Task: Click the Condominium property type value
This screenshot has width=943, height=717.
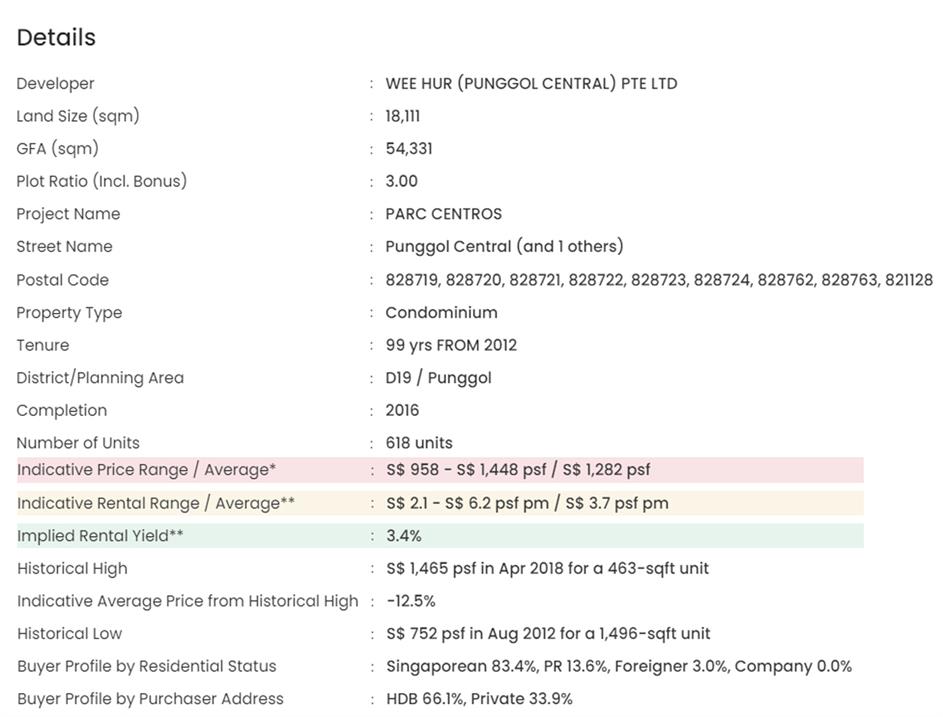Action: 441,312
